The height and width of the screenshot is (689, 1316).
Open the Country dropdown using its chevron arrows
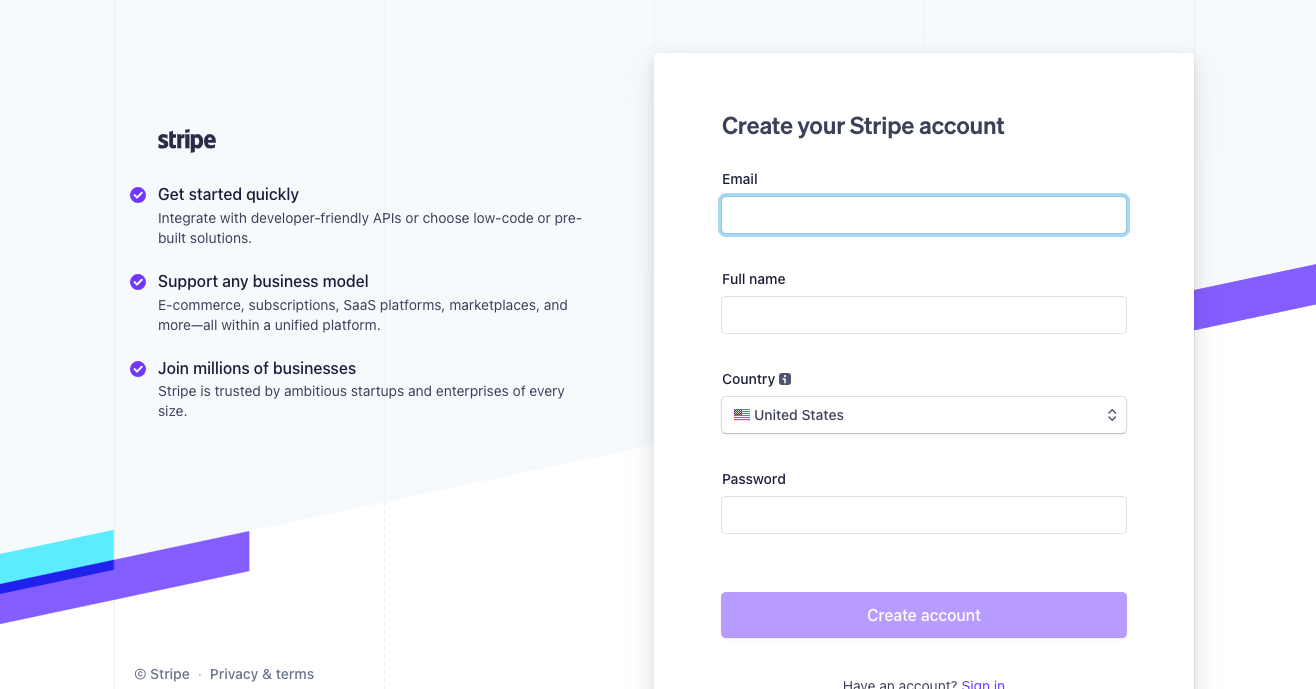1111,415
